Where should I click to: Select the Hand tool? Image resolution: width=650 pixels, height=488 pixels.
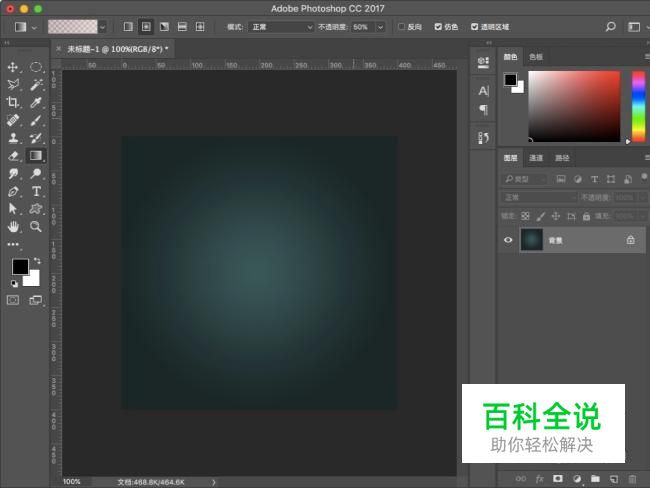[13, 227]
